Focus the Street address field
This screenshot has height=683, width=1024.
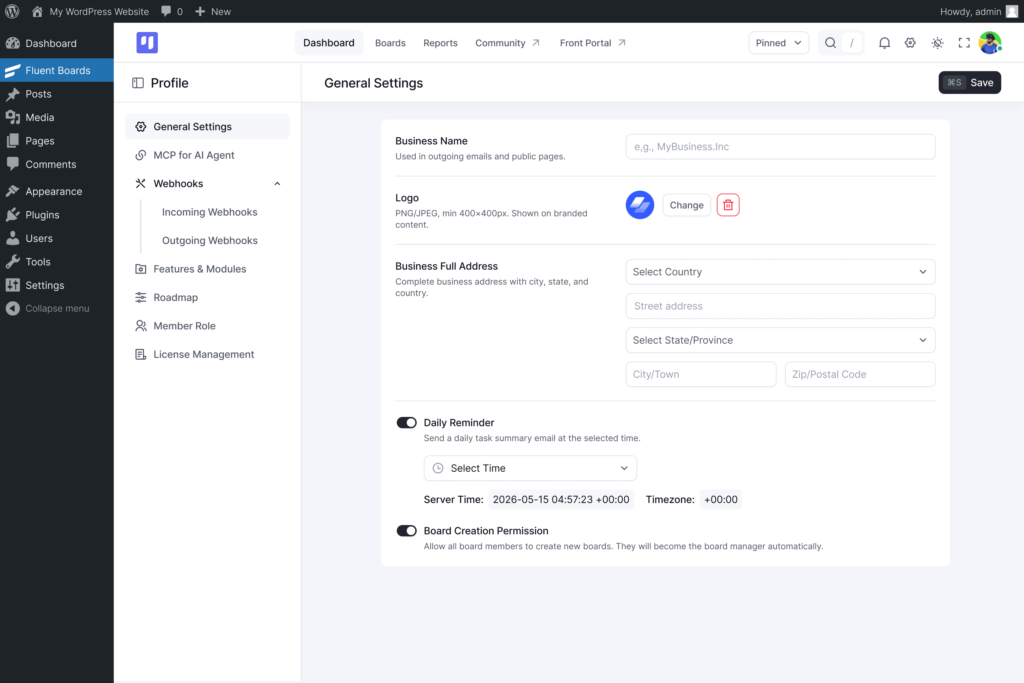point(780,306)
